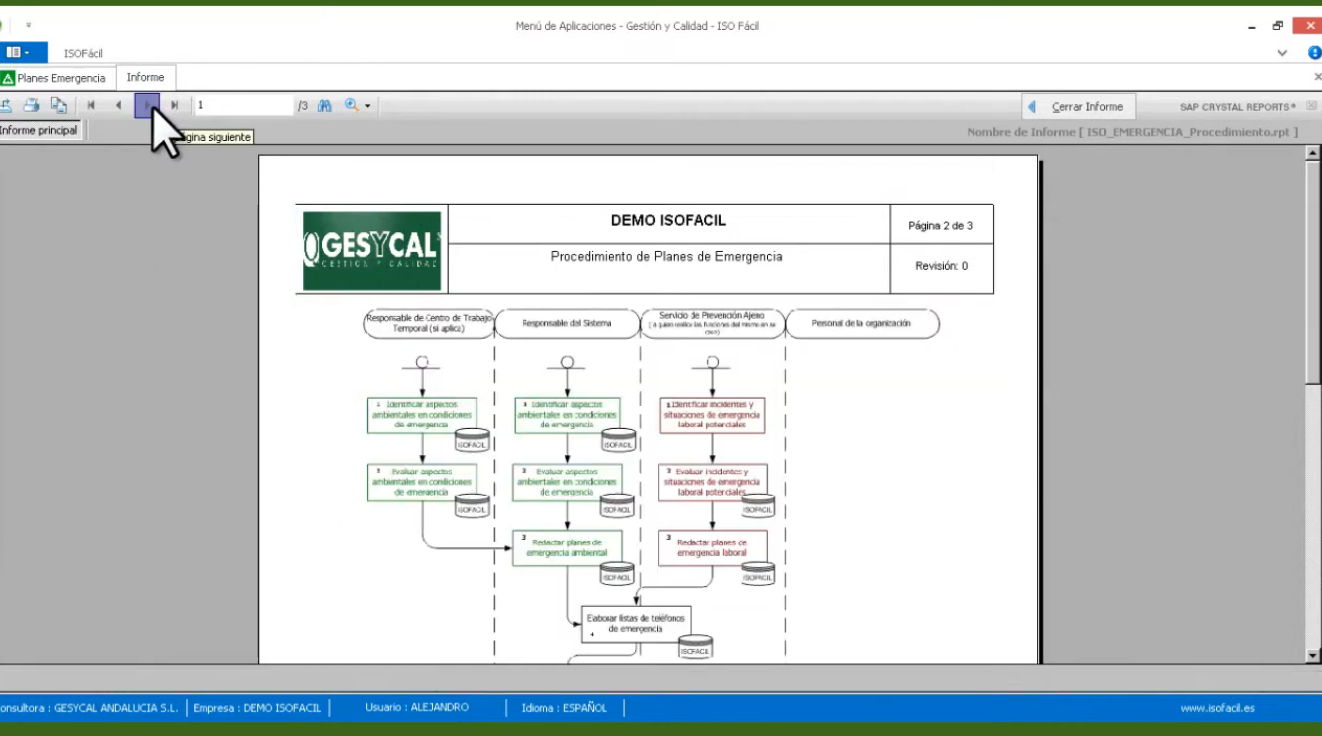
Task: Select the Informe principal report tab
Action: pos(39,130)
